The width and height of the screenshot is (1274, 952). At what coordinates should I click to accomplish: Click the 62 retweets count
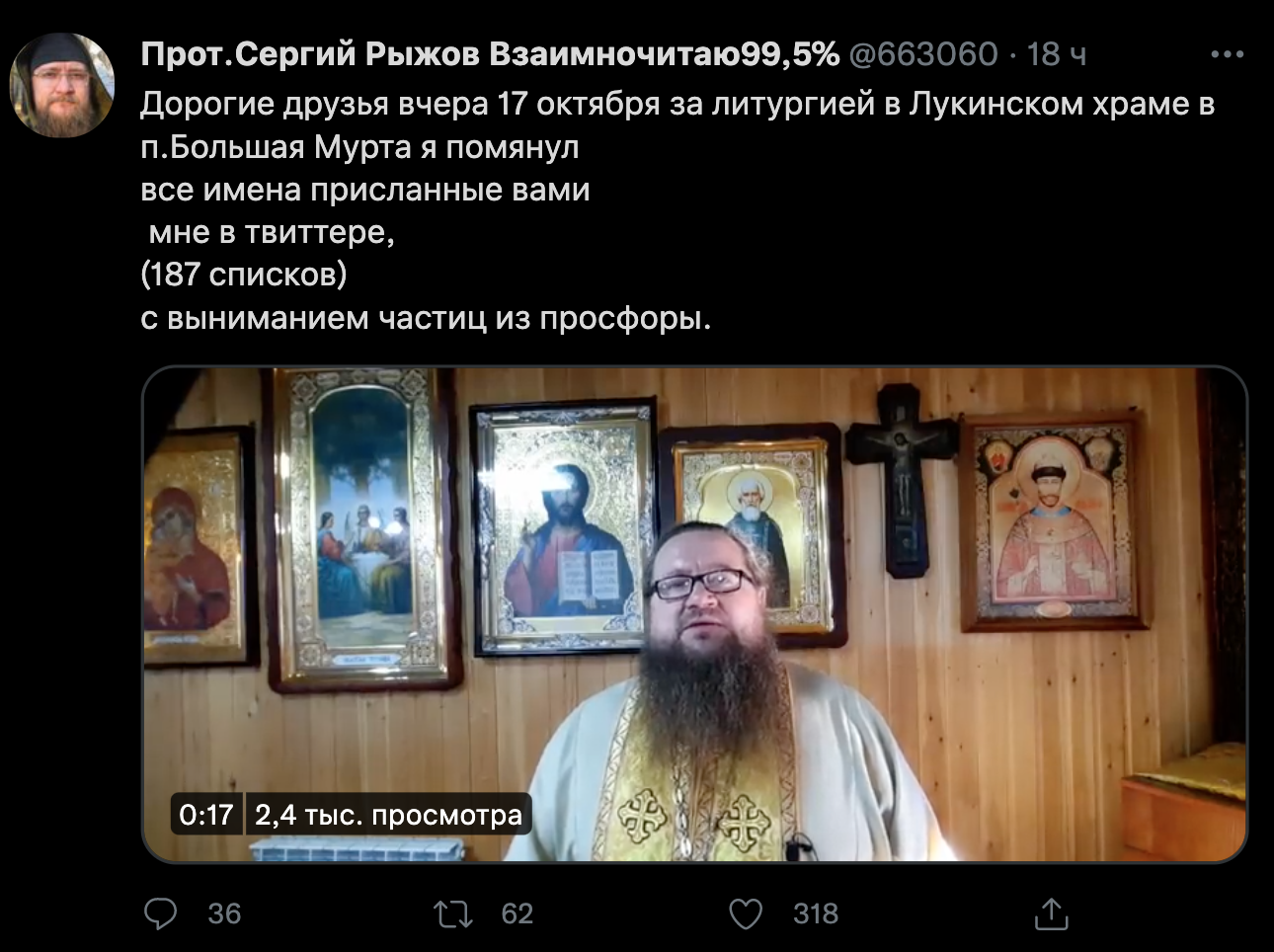coord(517,913)
